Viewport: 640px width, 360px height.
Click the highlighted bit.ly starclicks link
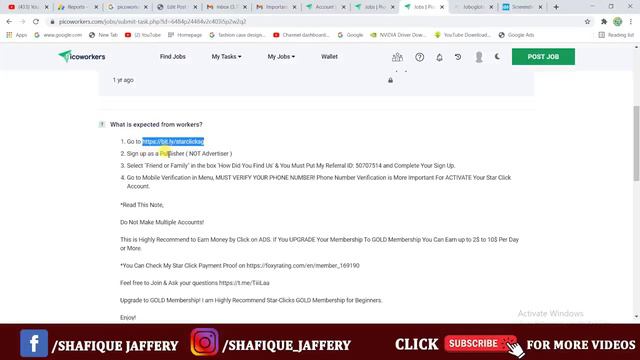173,142
